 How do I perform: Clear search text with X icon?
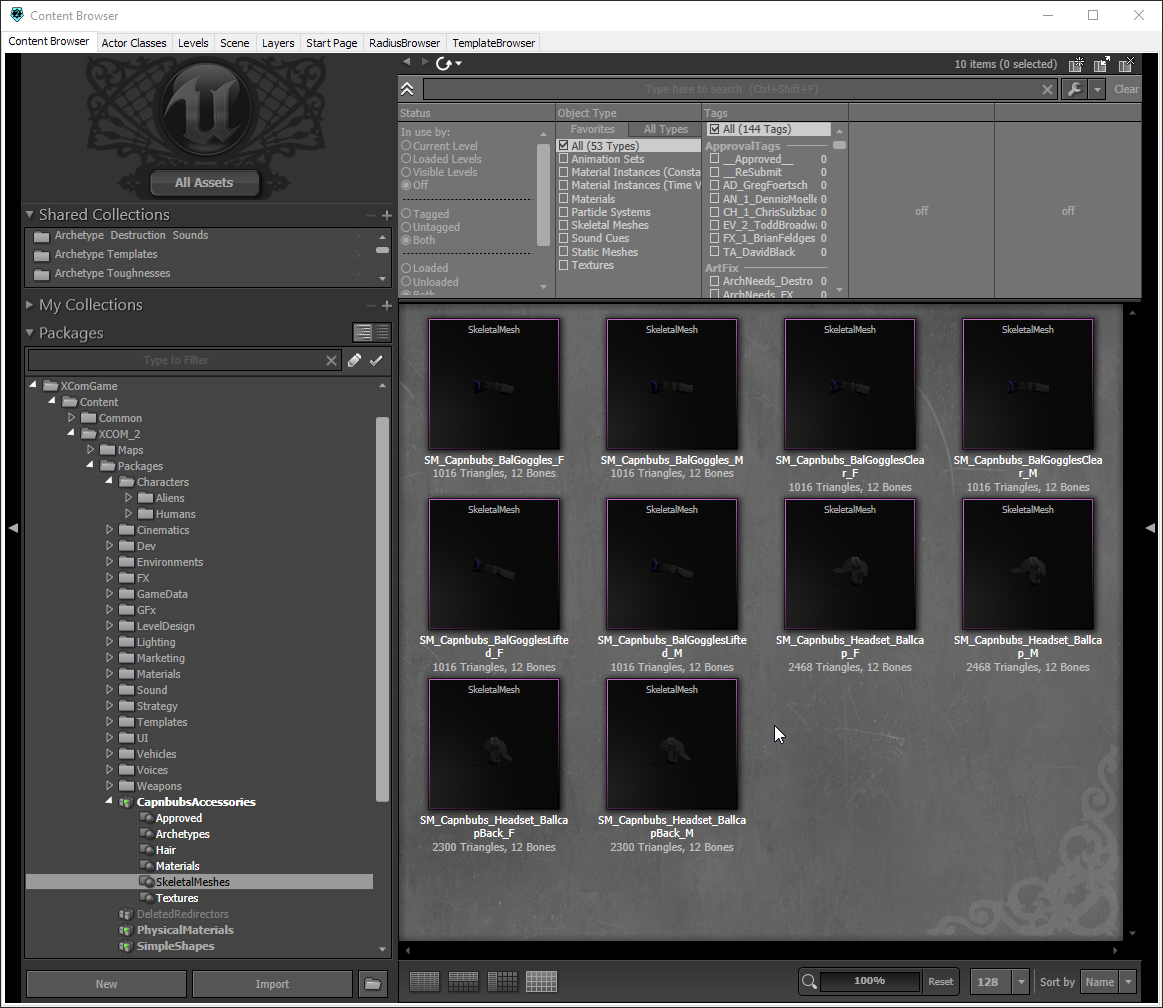[1047, 89]
